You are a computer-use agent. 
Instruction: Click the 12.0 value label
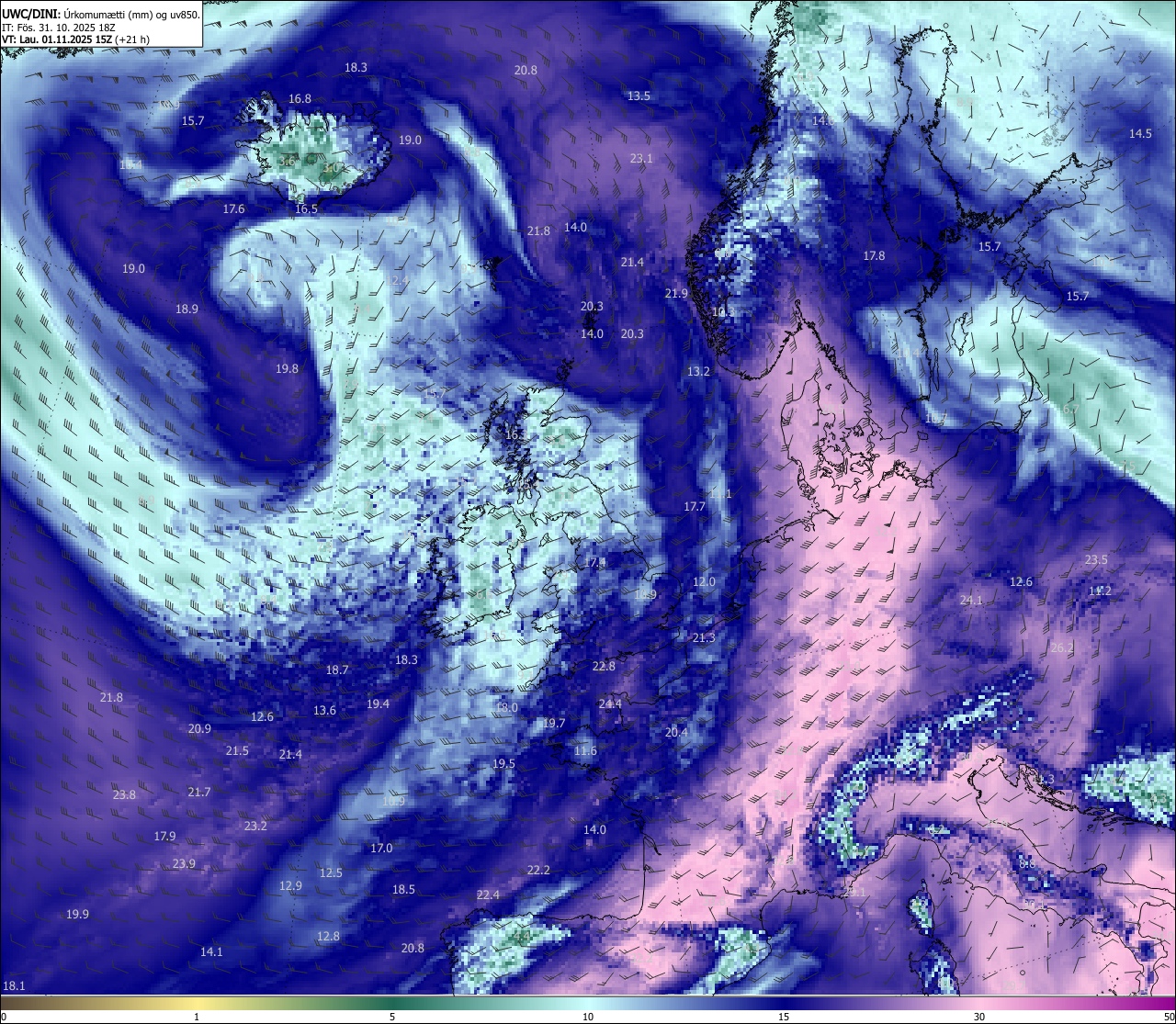(704, 581)
